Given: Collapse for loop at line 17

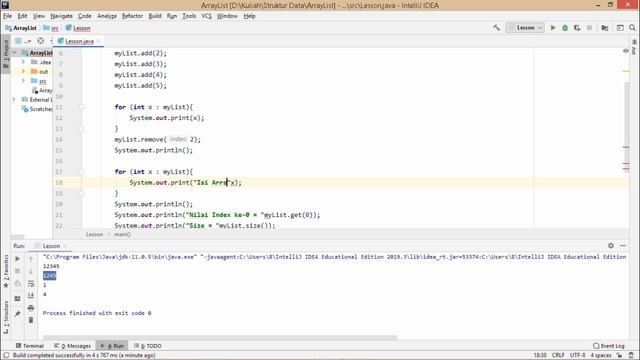Looking at the screenshot, I should 82,172.
